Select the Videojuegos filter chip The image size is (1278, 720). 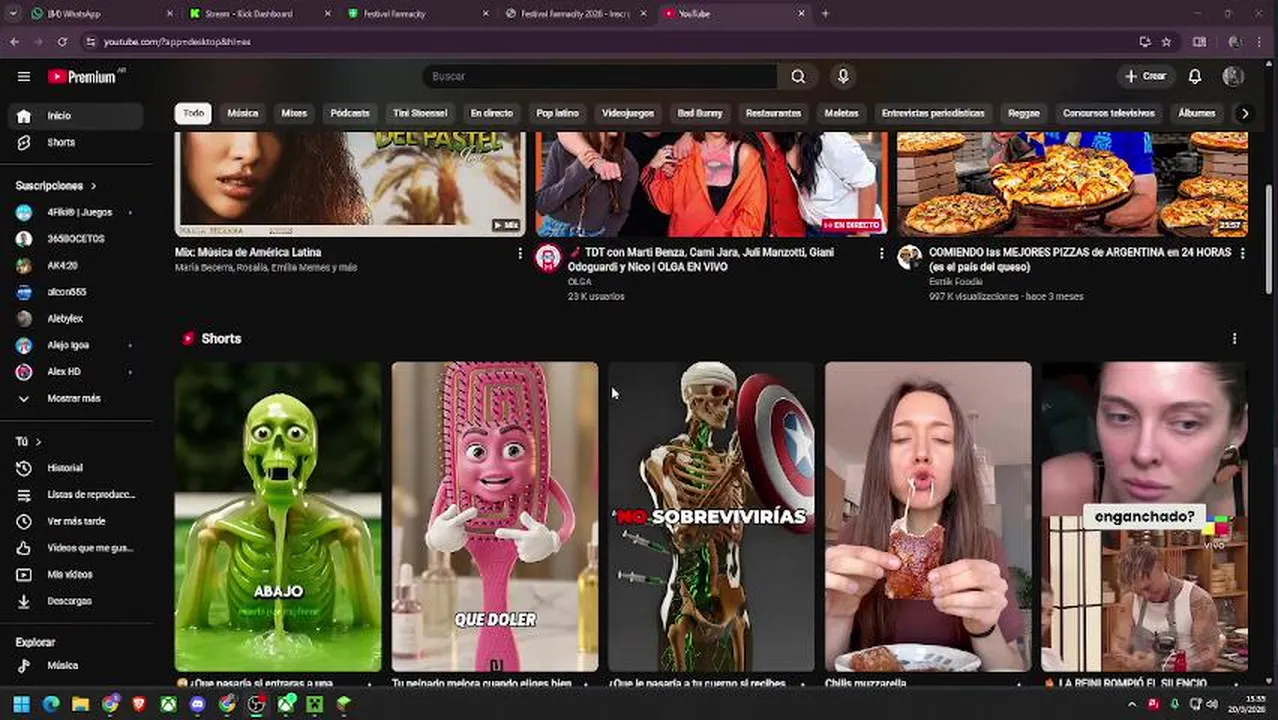click(628, 113)
